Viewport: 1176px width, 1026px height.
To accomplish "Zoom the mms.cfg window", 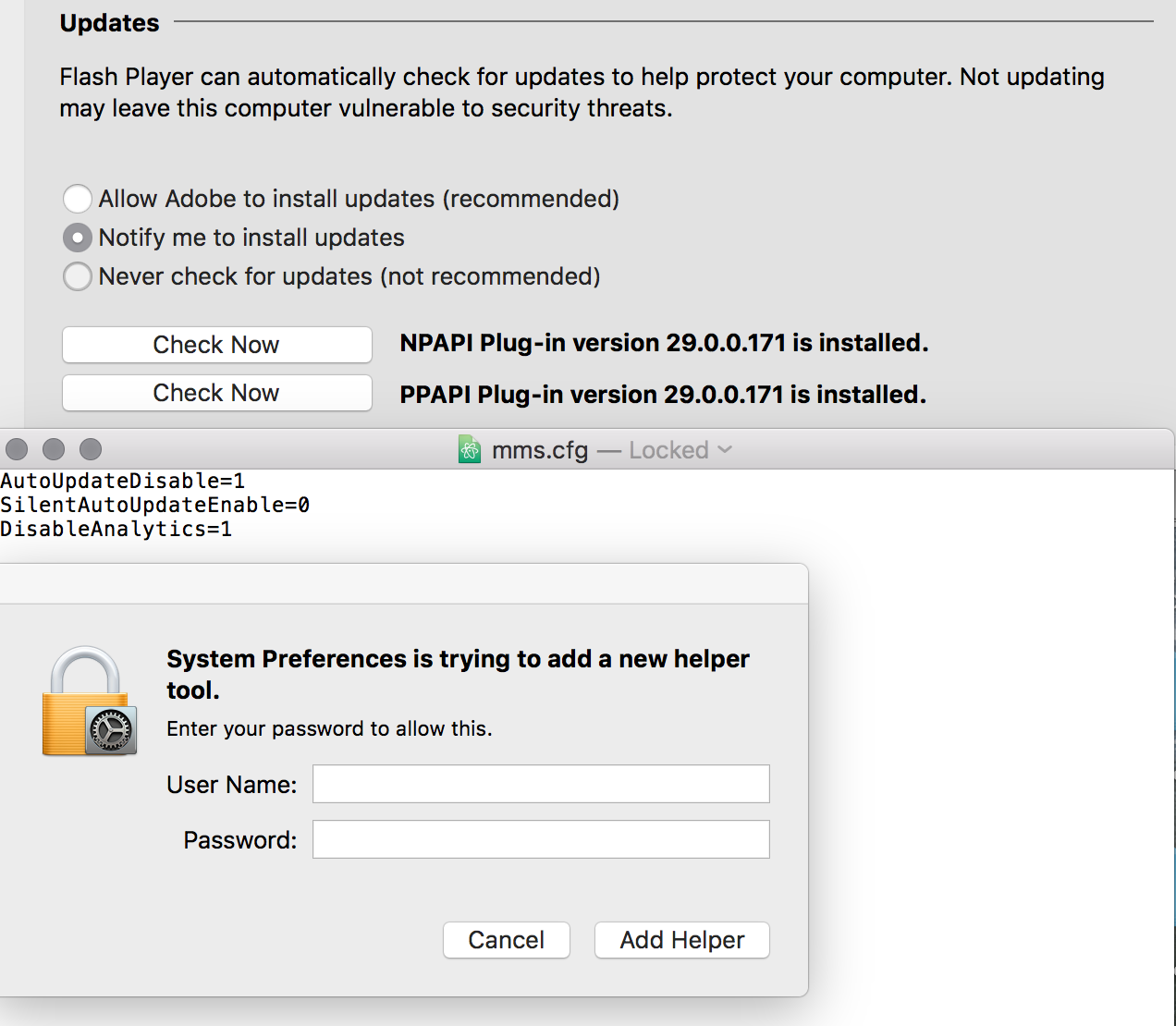I will (91, 449).
